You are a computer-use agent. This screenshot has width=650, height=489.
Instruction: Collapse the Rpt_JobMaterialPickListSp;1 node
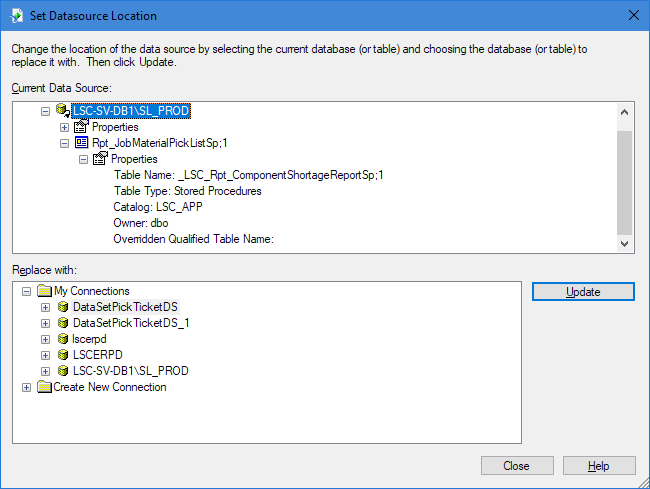coord(65,143)
